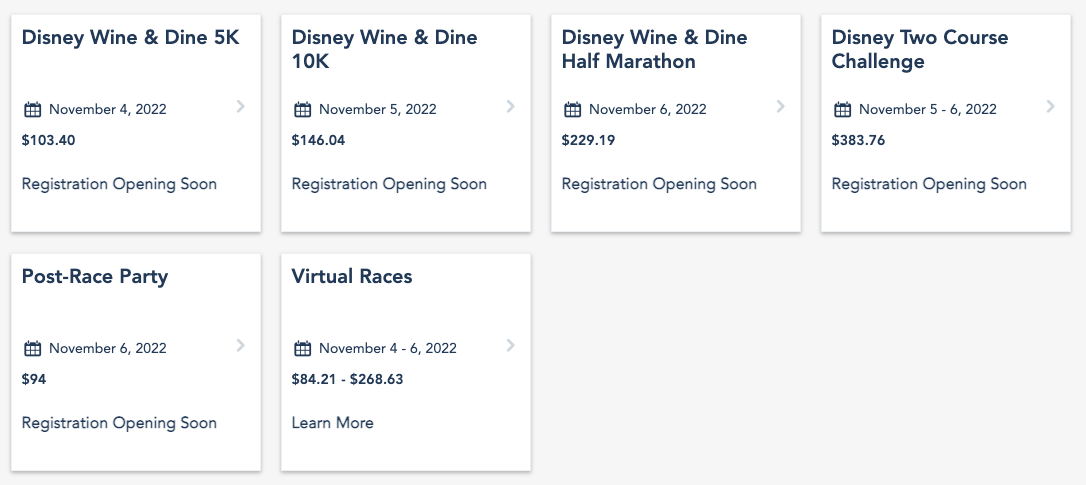Open Post-Race Party chevron arrow

coord(241,345)
